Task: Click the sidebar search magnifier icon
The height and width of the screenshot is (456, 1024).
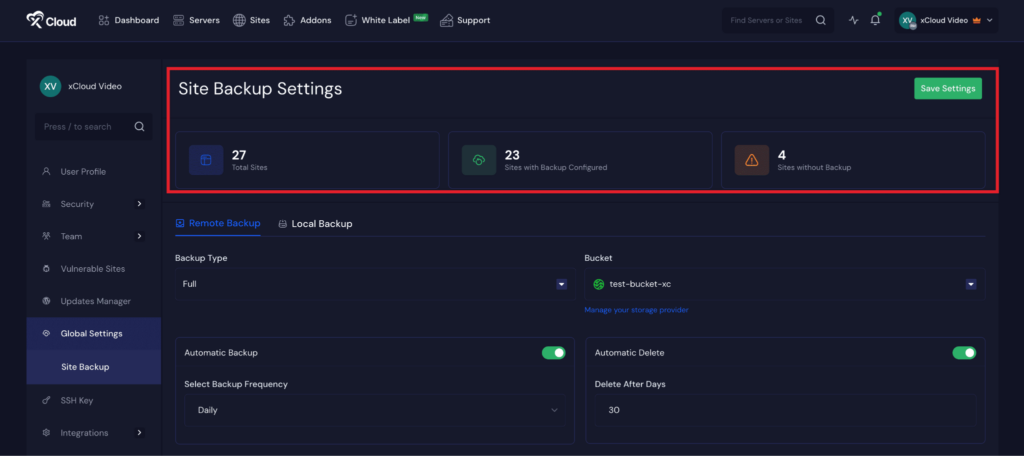Action: click(x=140, y=127)
